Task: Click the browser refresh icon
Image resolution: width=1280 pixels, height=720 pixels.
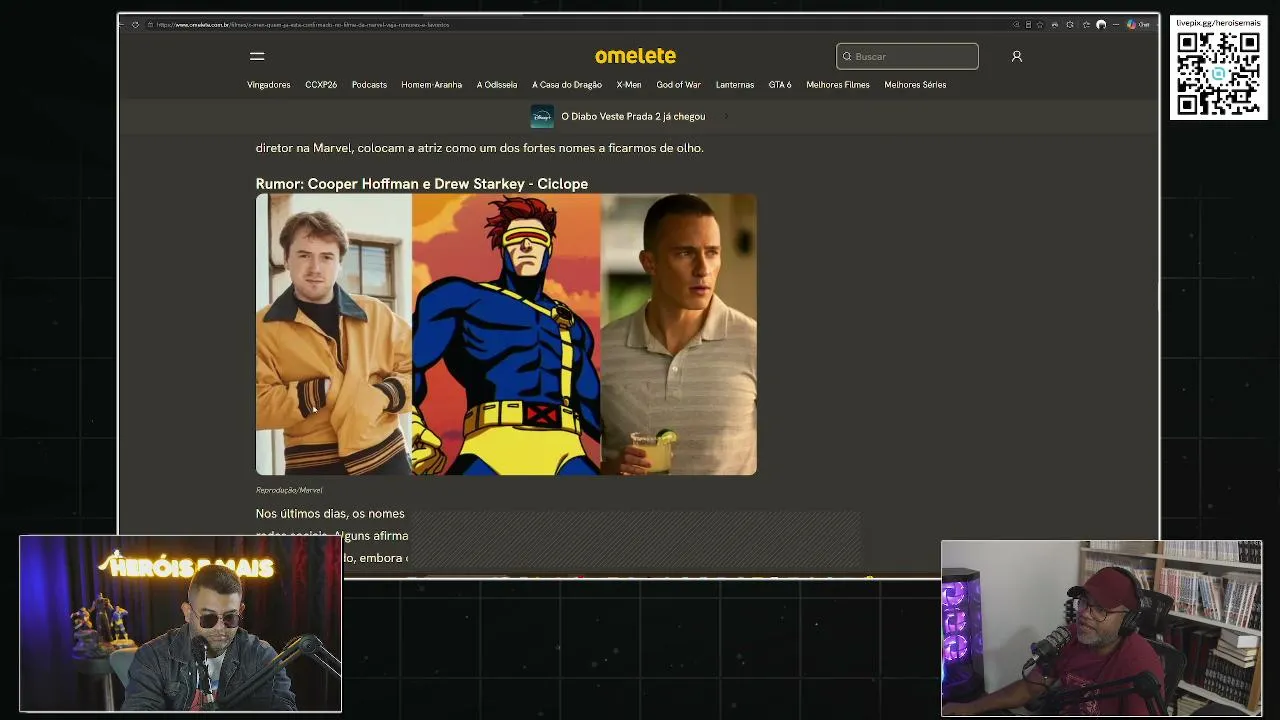Action: coord(135,25)
